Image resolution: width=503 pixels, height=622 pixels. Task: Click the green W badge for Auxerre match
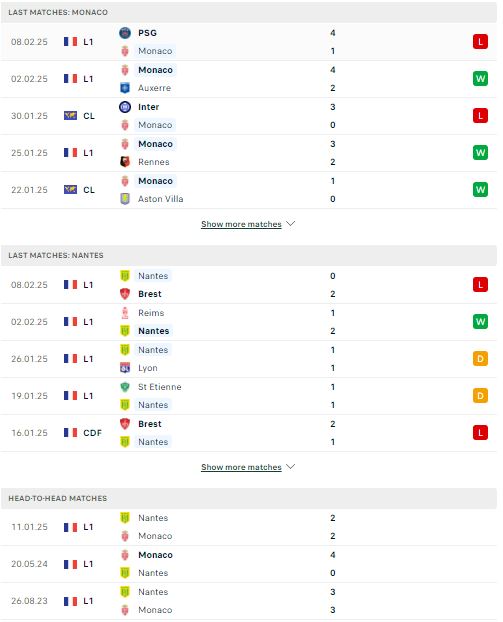[x=480, y=79]
